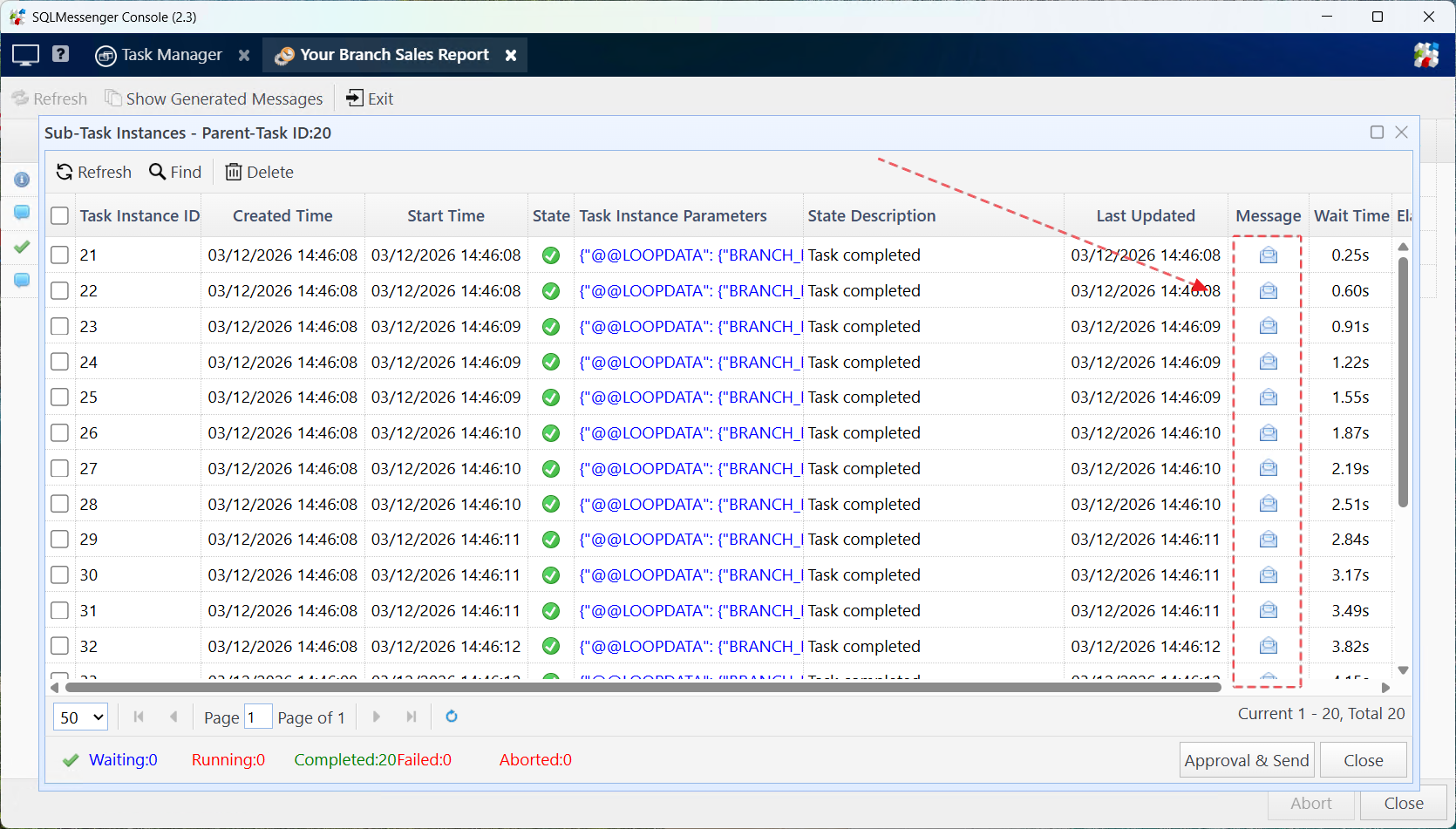Click the pagination reload icon
Image resolution: width=1456 pixels, height=829 pixels.
(452, 717)
